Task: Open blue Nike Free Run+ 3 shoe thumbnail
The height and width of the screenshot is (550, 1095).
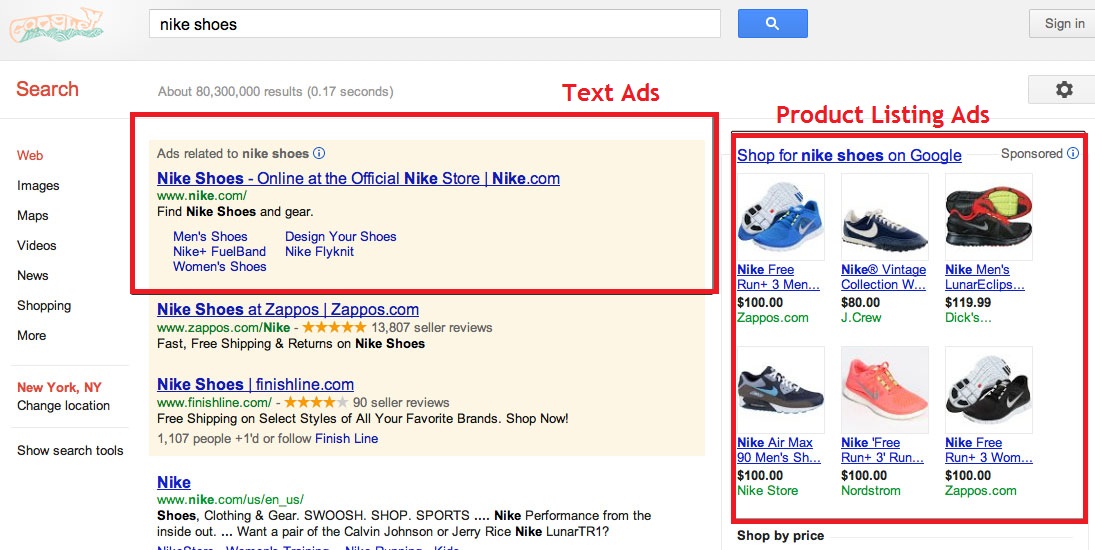Action: coord(780,217)
